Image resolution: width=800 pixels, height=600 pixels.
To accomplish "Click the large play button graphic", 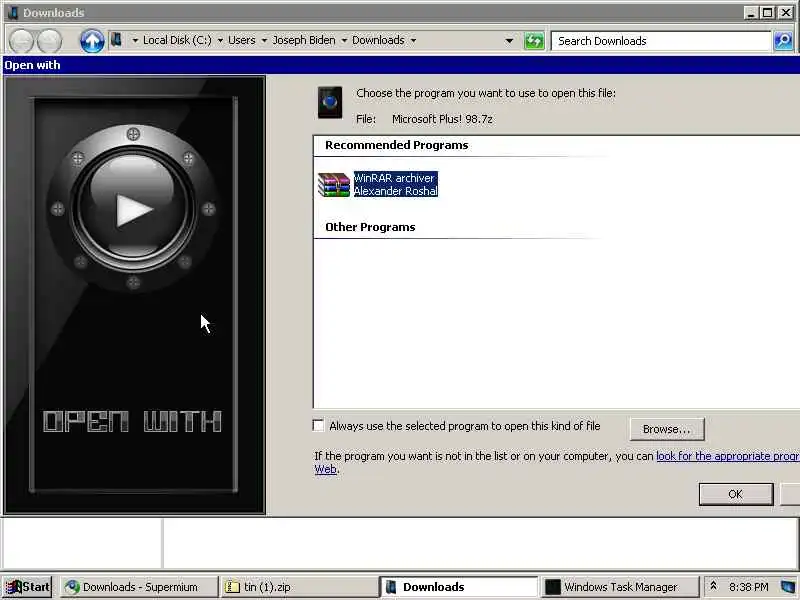I will 133,209.
